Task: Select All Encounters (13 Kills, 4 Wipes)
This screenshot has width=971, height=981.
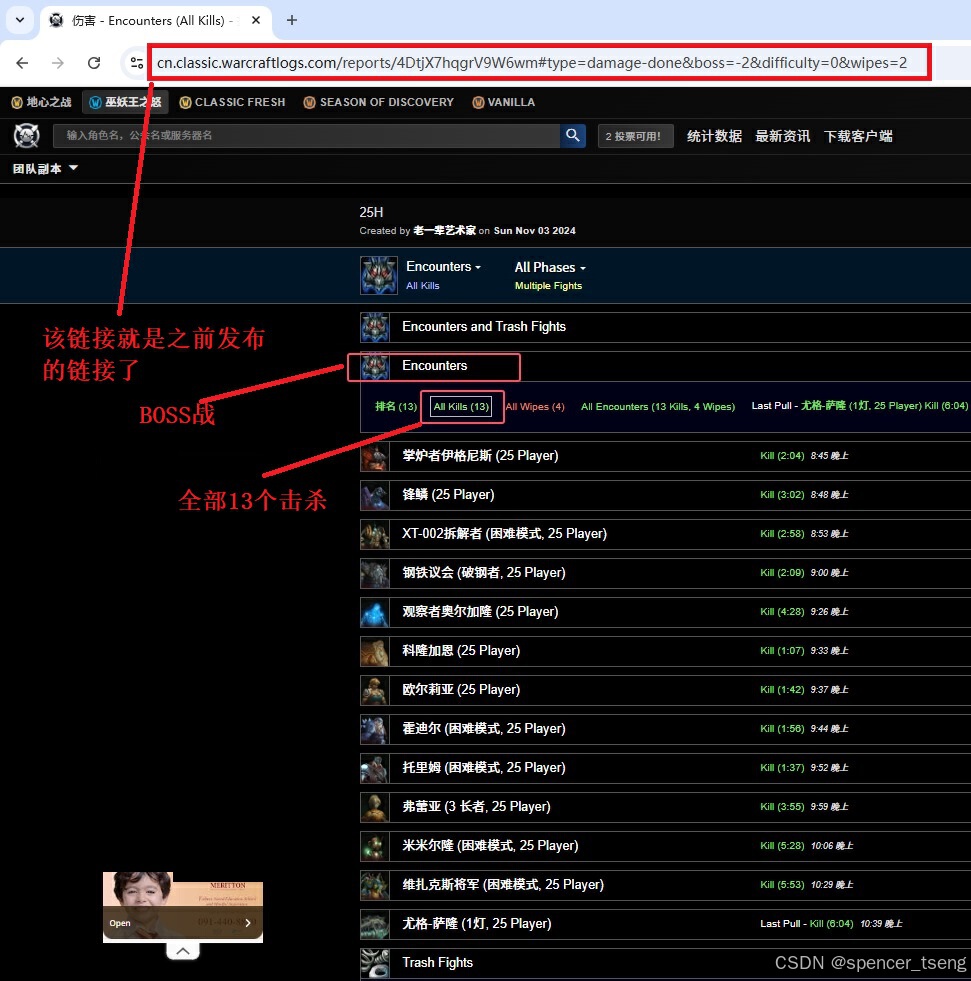Action: pyautogui.click(x=658, y=407)
